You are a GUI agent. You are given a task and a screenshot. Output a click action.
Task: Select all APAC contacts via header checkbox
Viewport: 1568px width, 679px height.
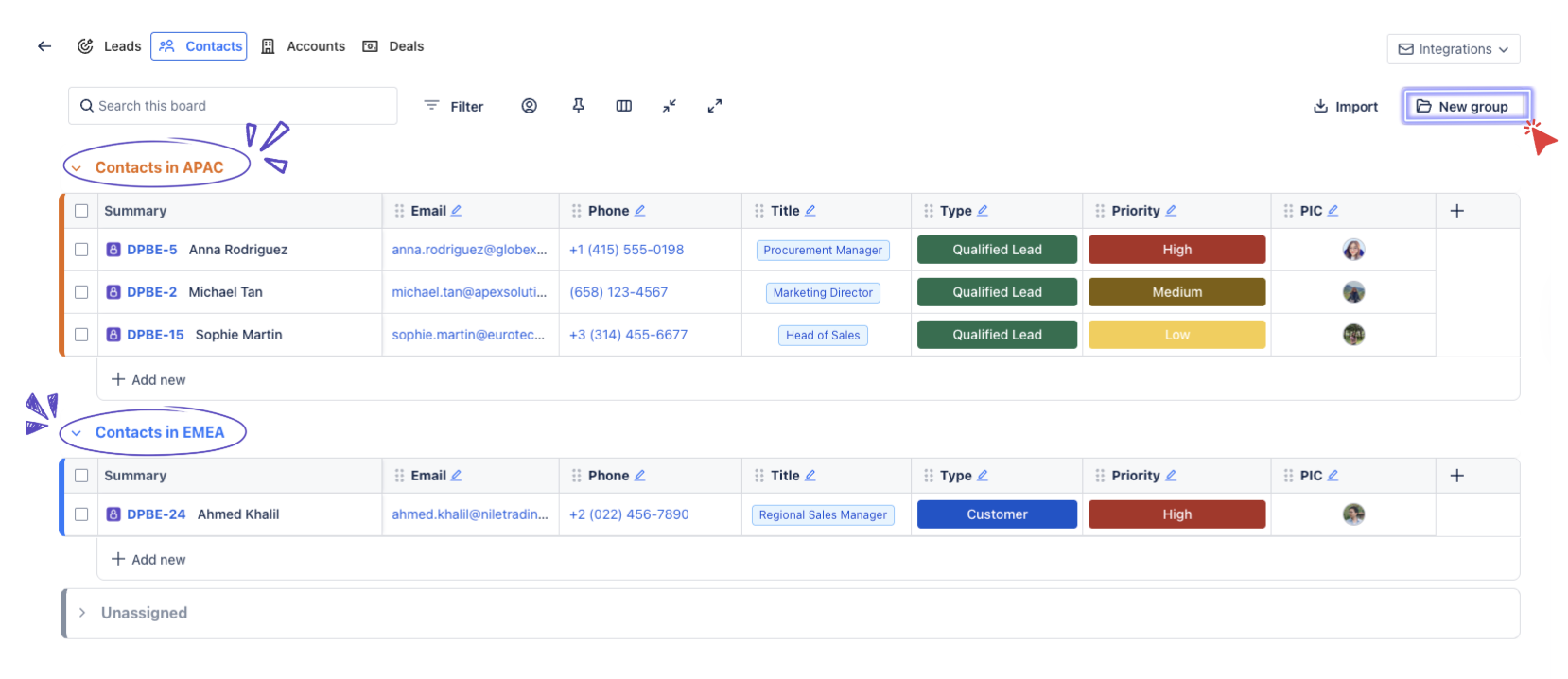[x=81, y=211]
